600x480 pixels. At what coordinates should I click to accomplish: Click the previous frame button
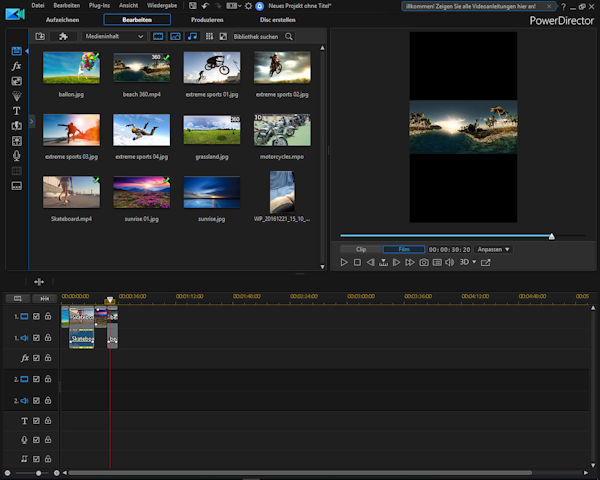tap(370, 262)
